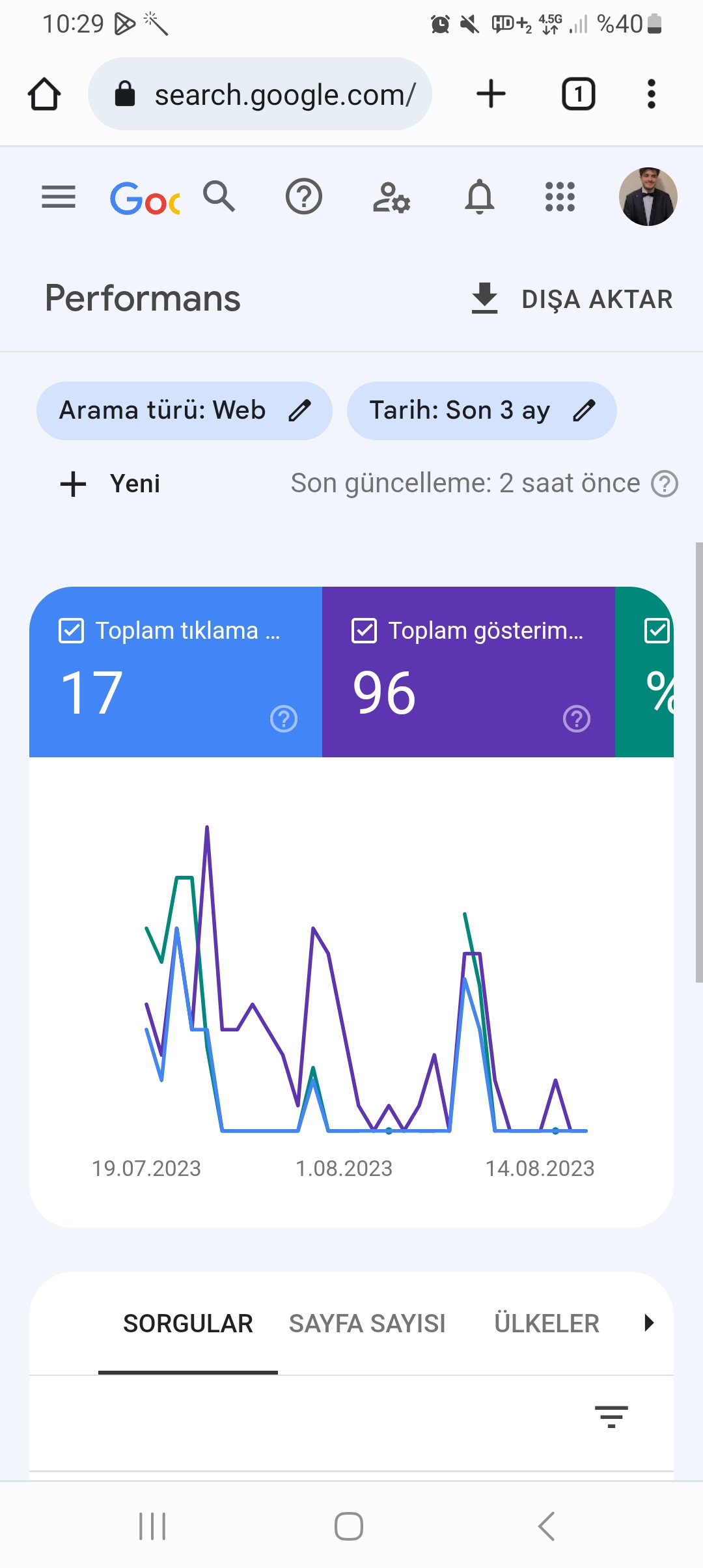Tap the search.google.com address bar
703x1568 pixels.
point(260,94)
